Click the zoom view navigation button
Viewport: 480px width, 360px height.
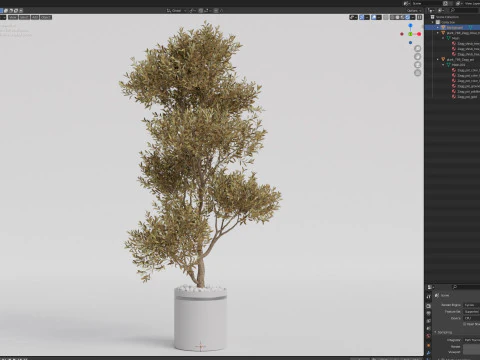click(x=417, y=49)
